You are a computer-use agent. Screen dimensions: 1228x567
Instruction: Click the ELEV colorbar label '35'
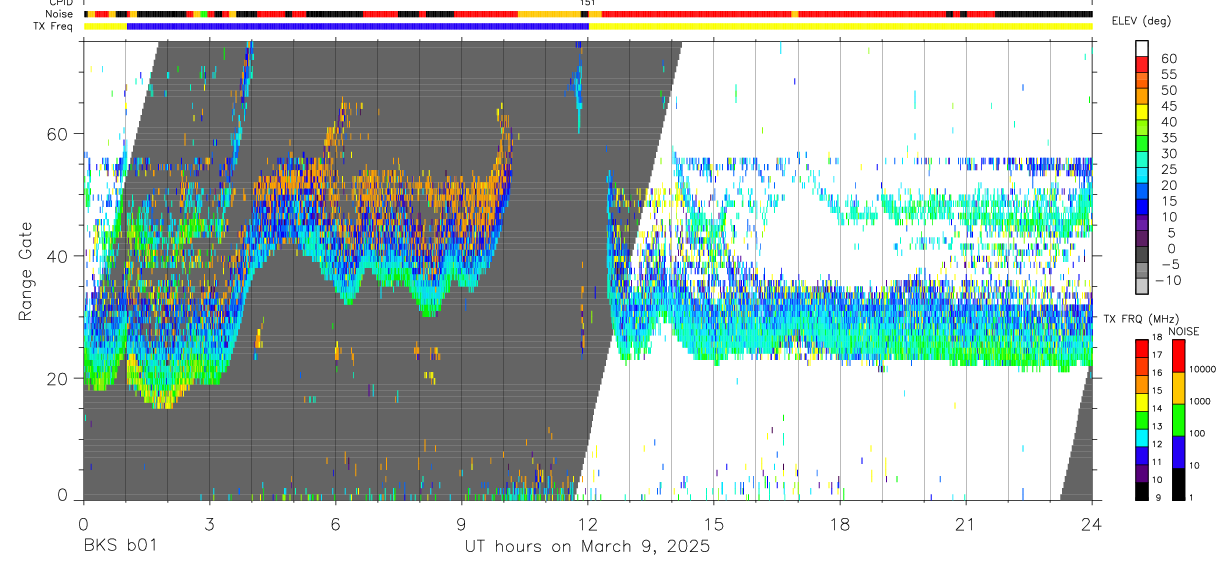1169,137
